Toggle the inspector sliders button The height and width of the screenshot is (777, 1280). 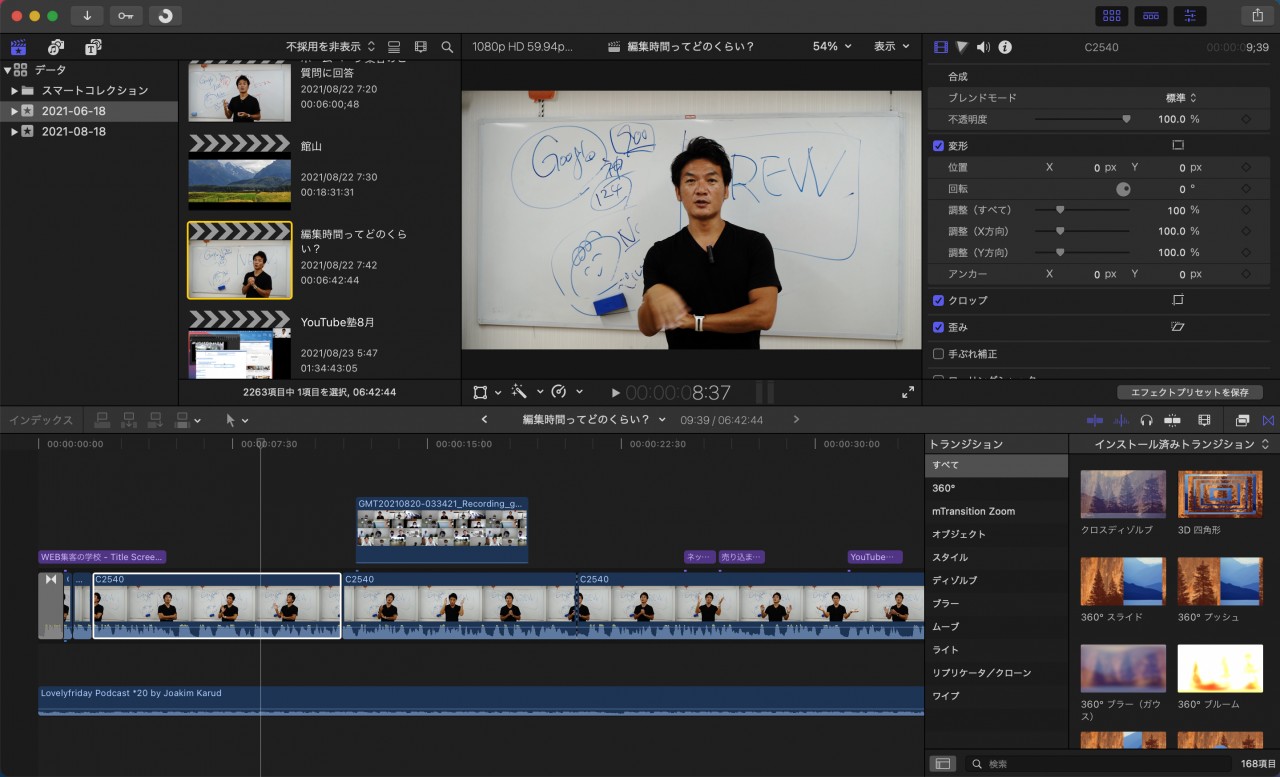tap(1190, 15)
